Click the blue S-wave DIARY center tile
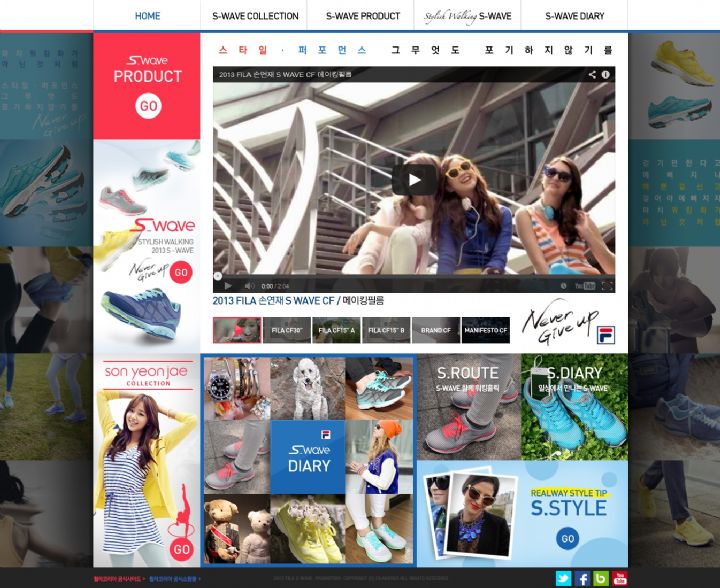The height and width of the screenshot is (588, 720). (x=308, y=457)
